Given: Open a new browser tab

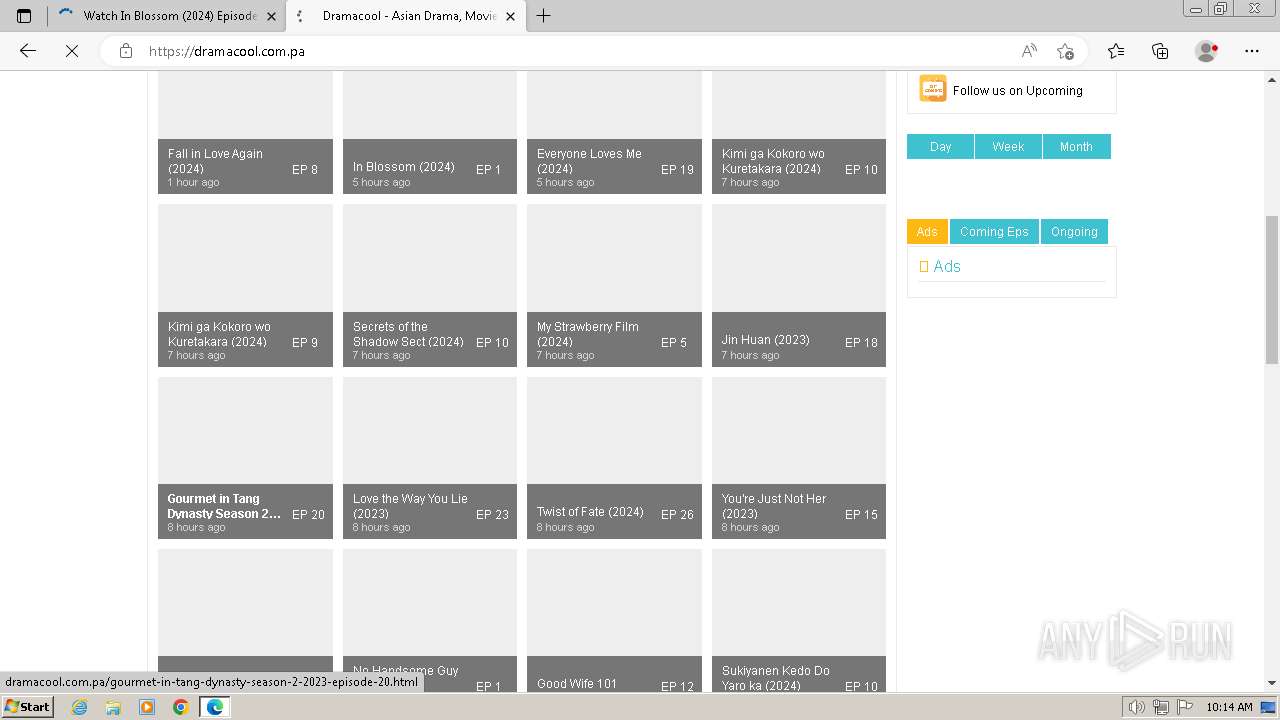Looking at the screenshot, I should click(543, 16).
